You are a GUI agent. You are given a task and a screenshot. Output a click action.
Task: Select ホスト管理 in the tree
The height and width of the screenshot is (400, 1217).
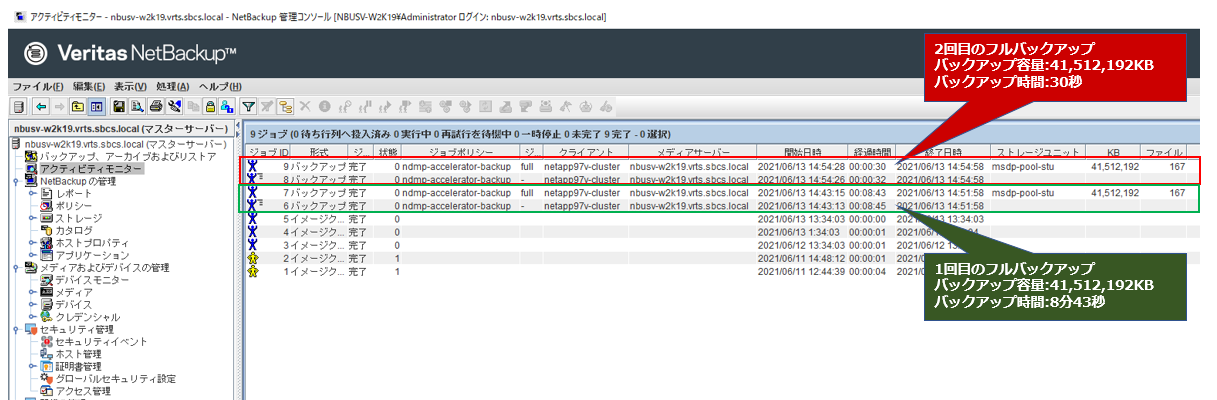(x=78, y=353)
